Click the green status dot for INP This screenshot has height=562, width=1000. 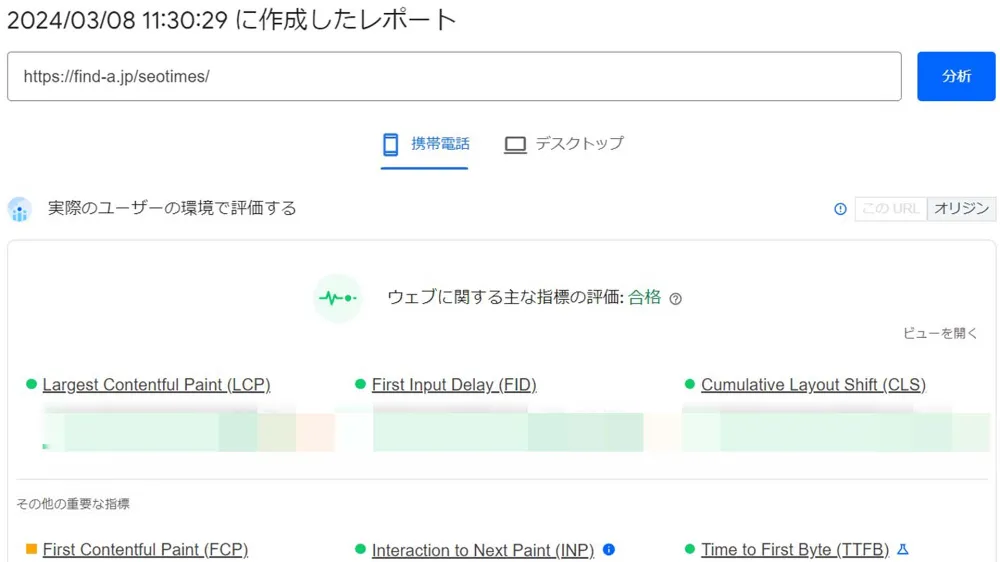click(360, 549)
